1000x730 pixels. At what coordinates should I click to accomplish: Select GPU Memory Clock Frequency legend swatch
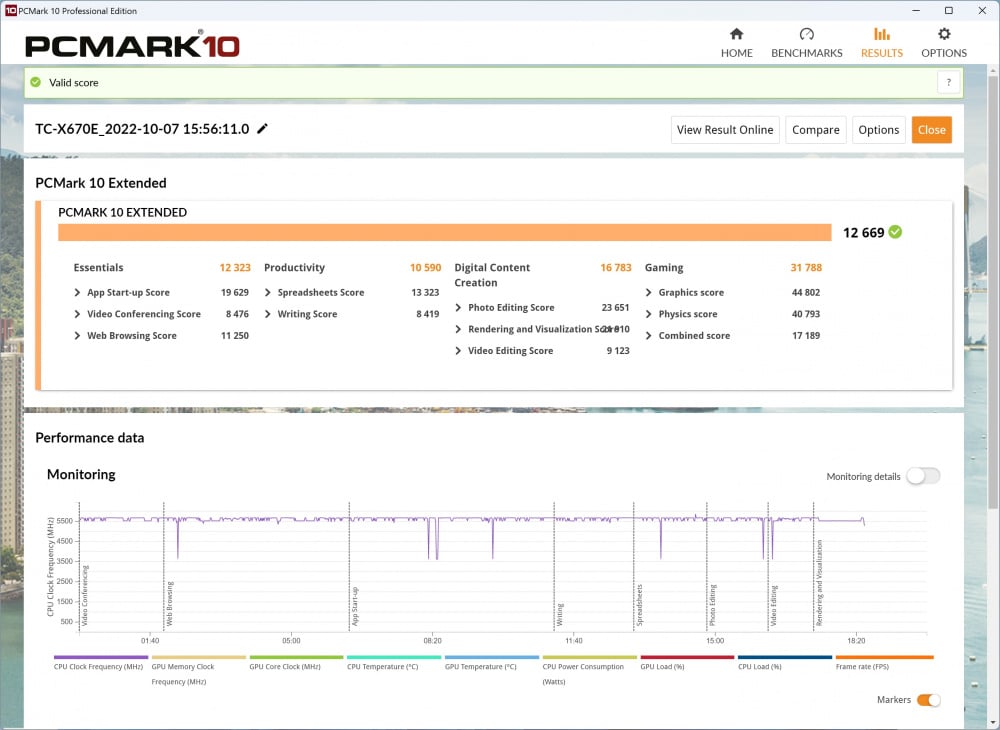[198, 657]
